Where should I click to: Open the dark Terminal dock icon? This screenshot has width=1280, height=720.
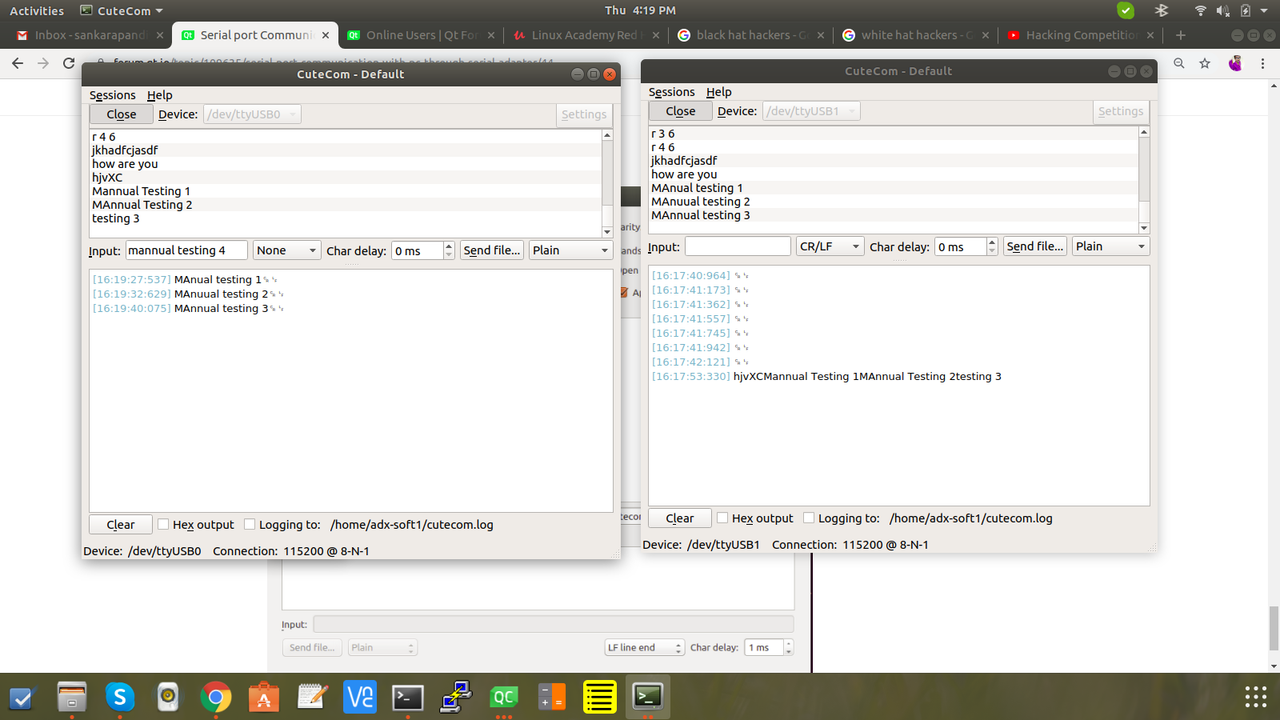(x=408, y=696)
